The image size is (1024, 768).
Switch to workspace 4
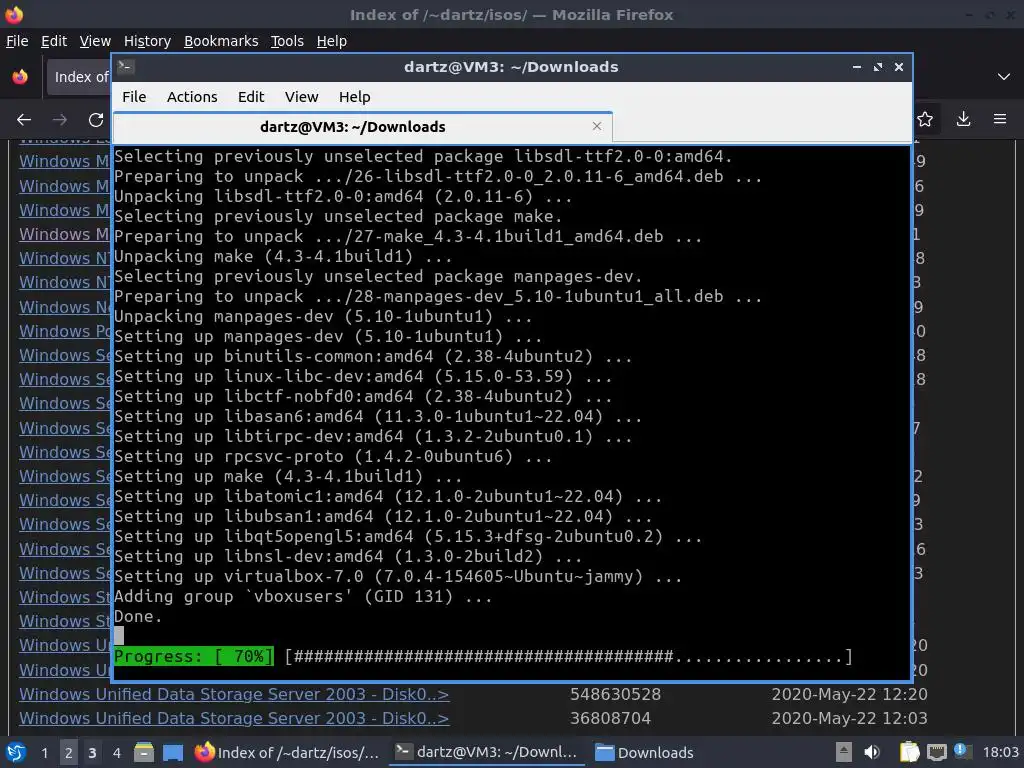[116, 753]
